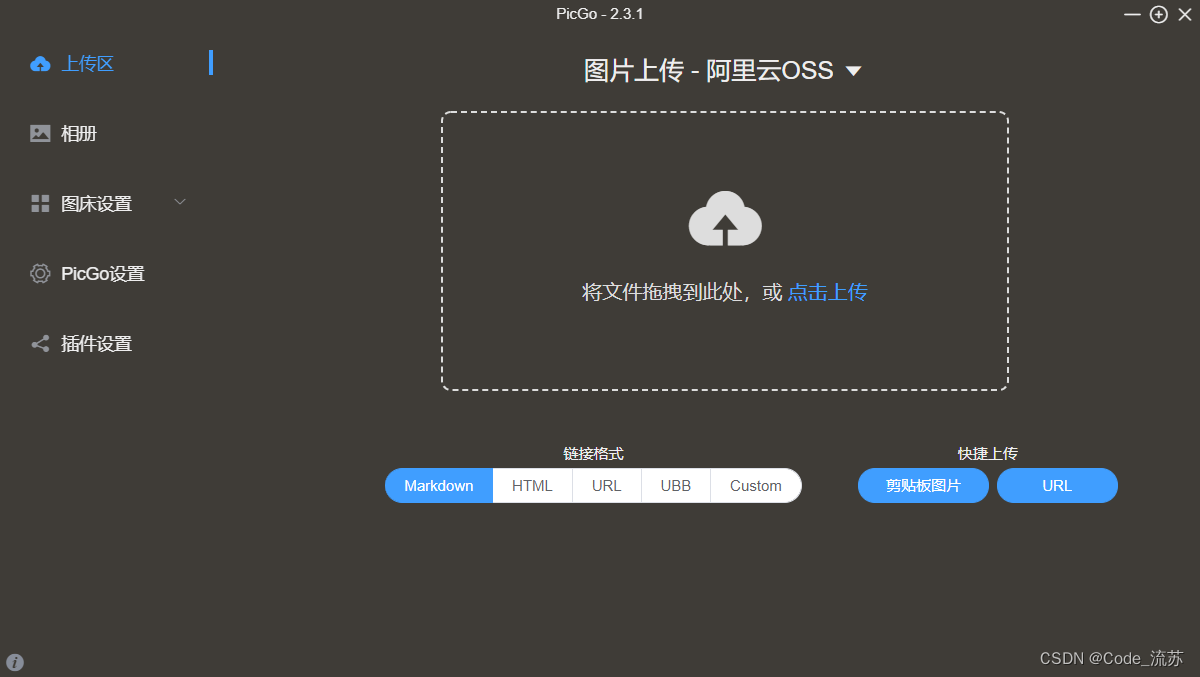Click the 图片上传 - 阿里云OSS title

click(709, 71)
